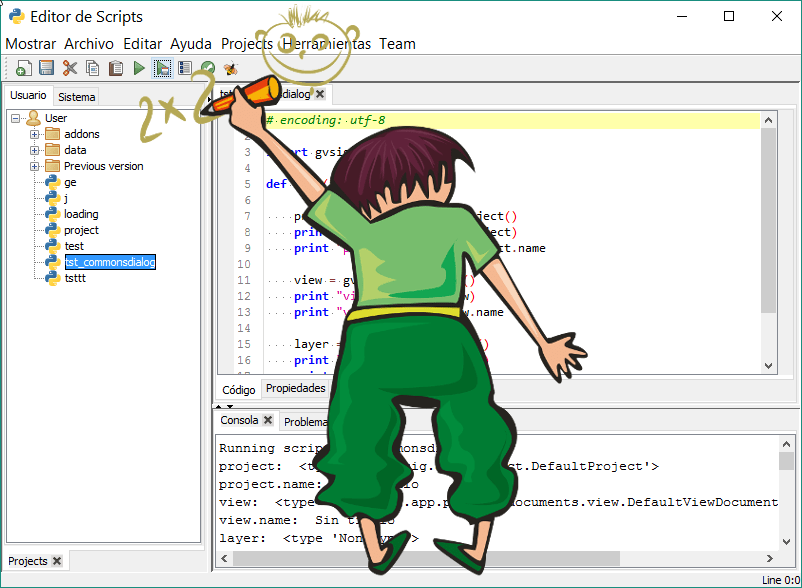Click the Cut scissors icon
Screen dimensions: 802x588
(x=70, y=68)
